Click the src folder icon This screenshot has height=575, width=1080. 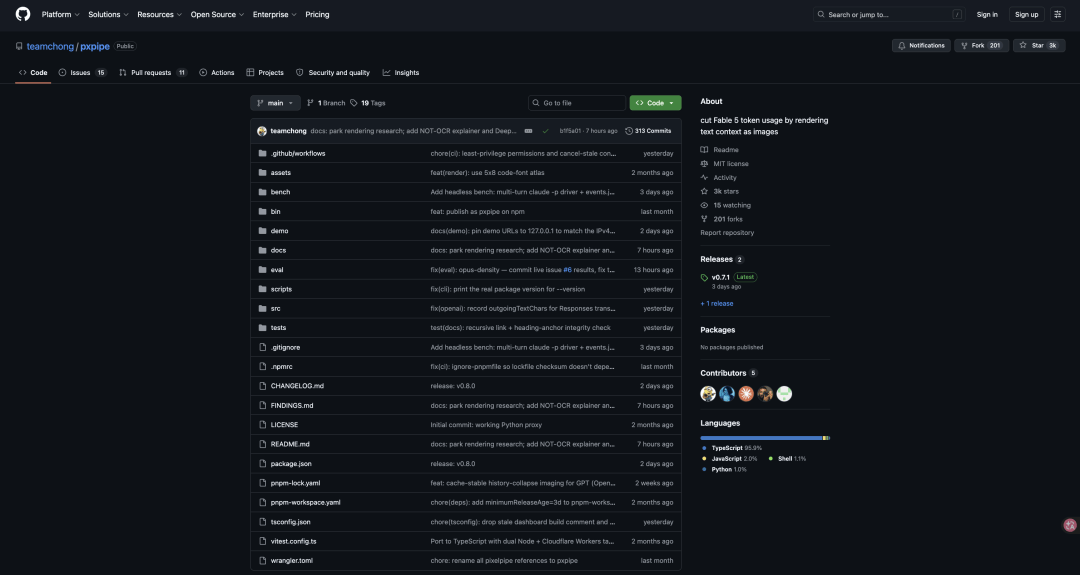pos(262,309)
